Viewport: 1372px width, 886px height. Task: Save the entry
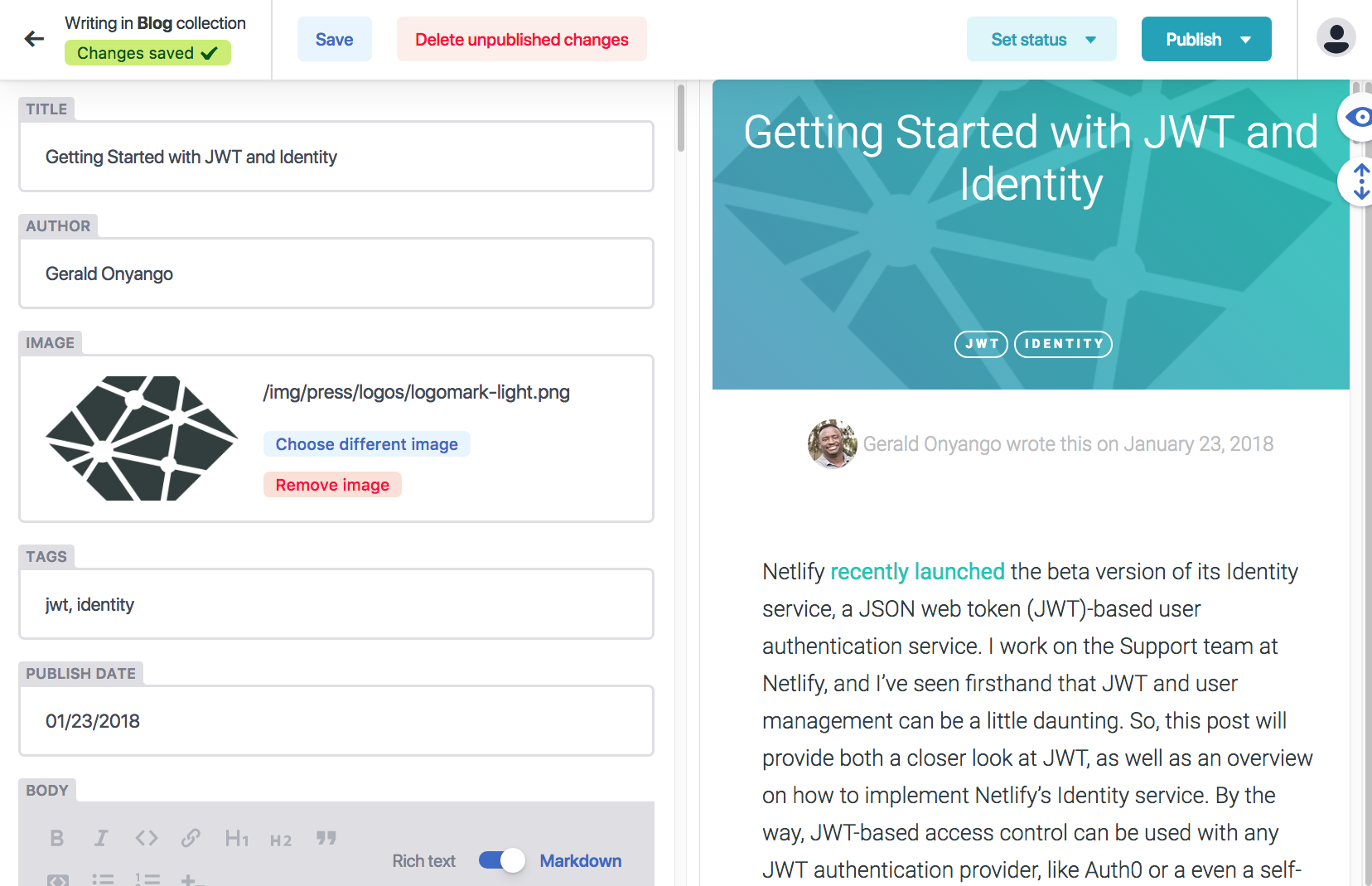tap(335, 39)
